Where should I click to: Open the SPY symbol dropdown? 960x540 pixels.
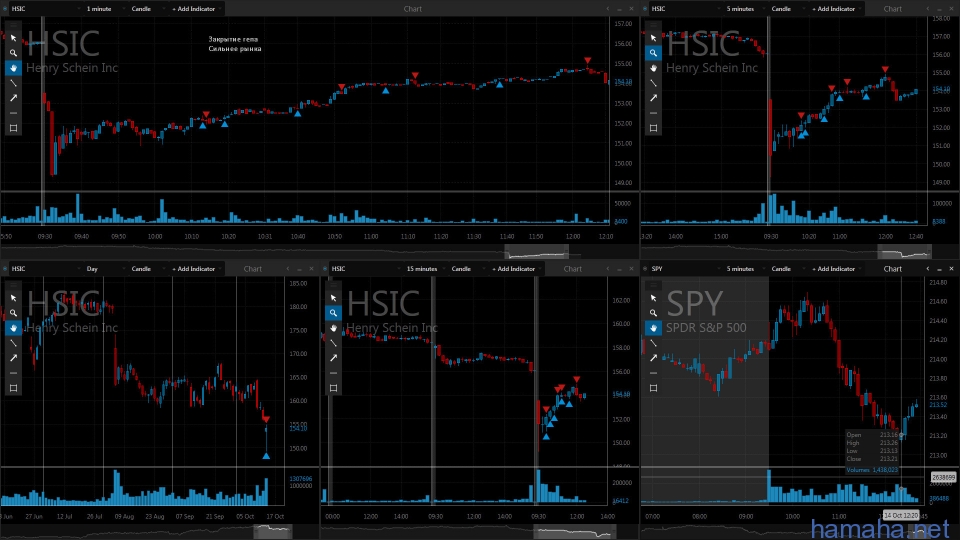(x=685, y=269)
